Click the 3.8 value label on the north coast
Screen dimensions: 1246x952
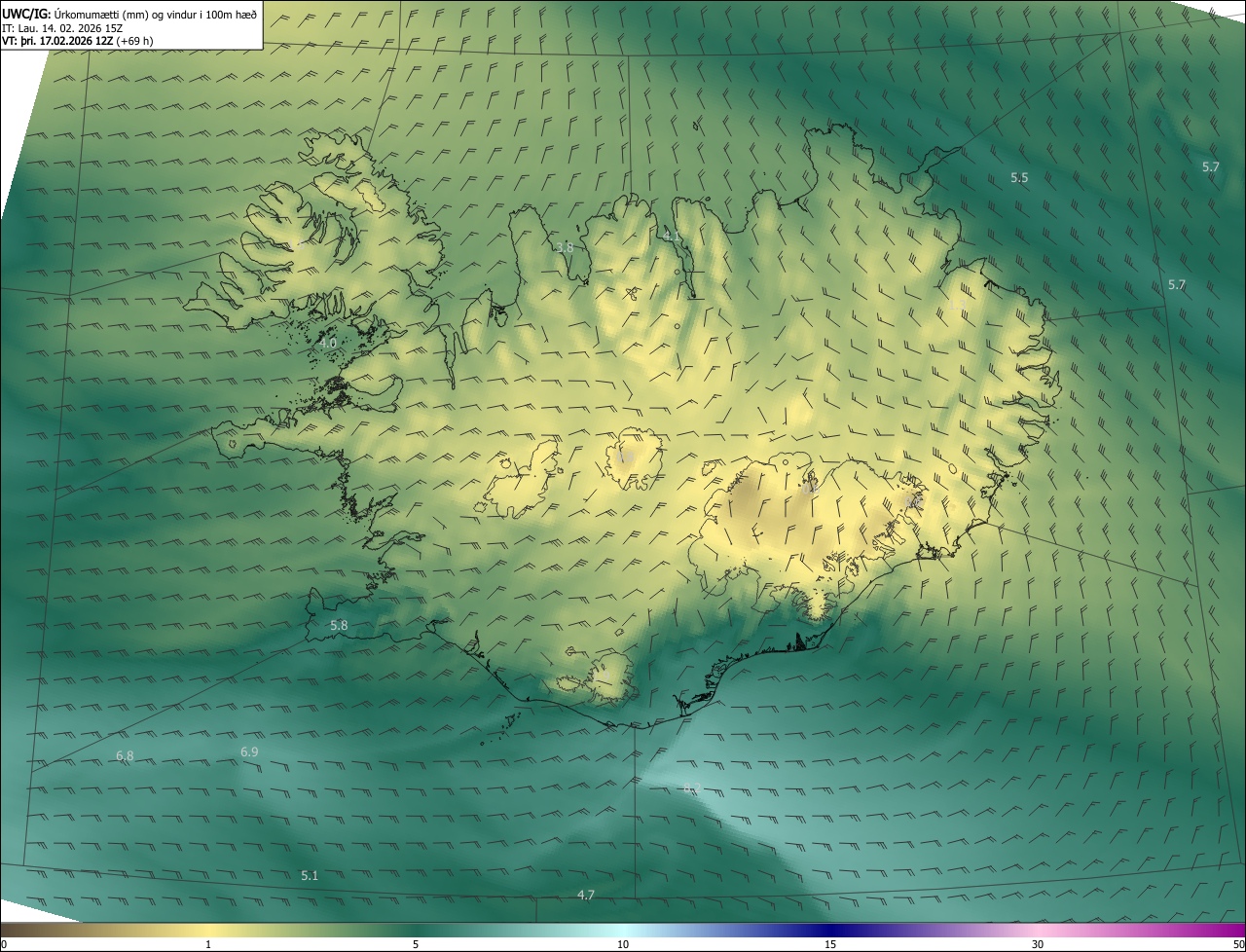(x=565, y=248)
